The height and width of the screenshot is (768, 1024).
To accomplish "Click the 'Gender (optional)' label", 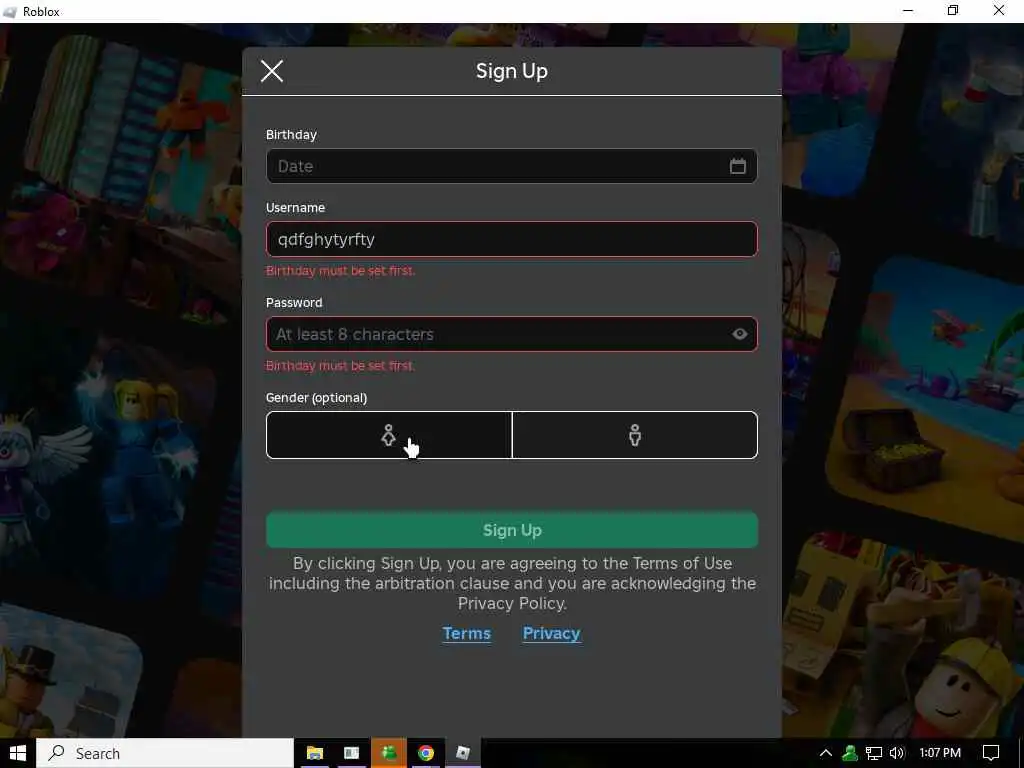I will tap(316, 398).
